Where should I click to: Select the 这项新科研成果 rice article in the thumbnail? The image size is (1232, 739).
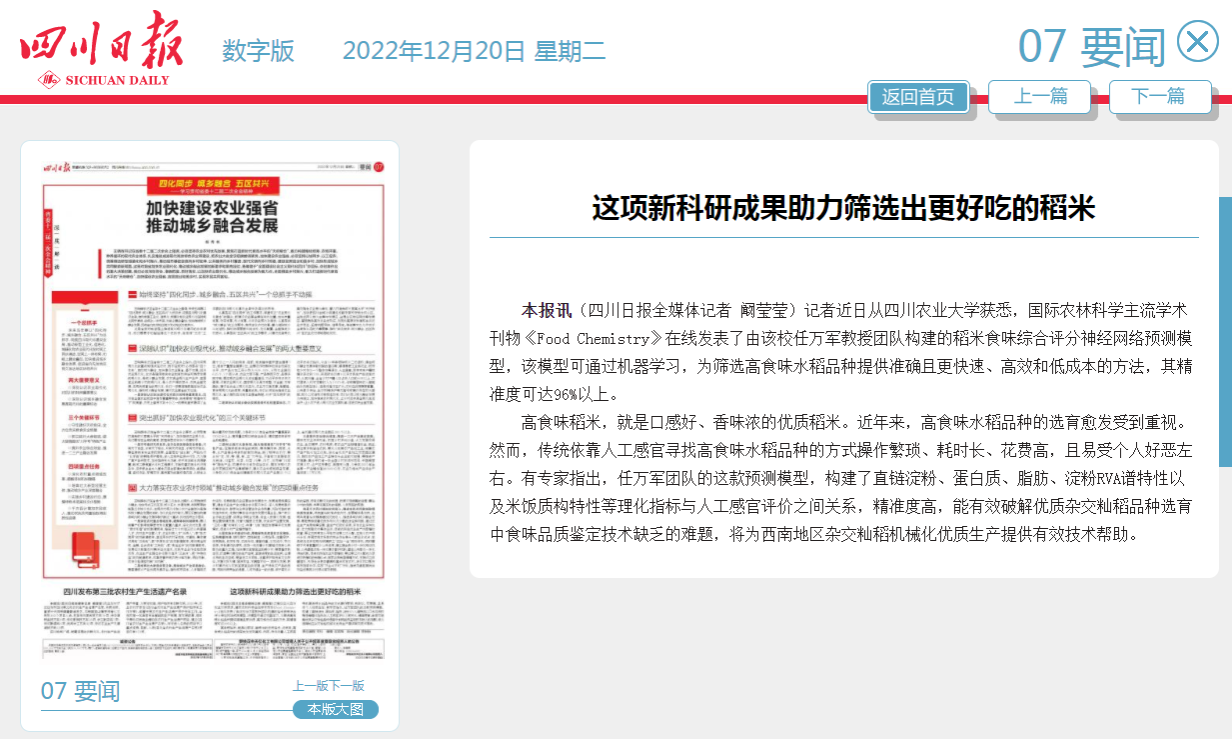click(x=295, y=592)
